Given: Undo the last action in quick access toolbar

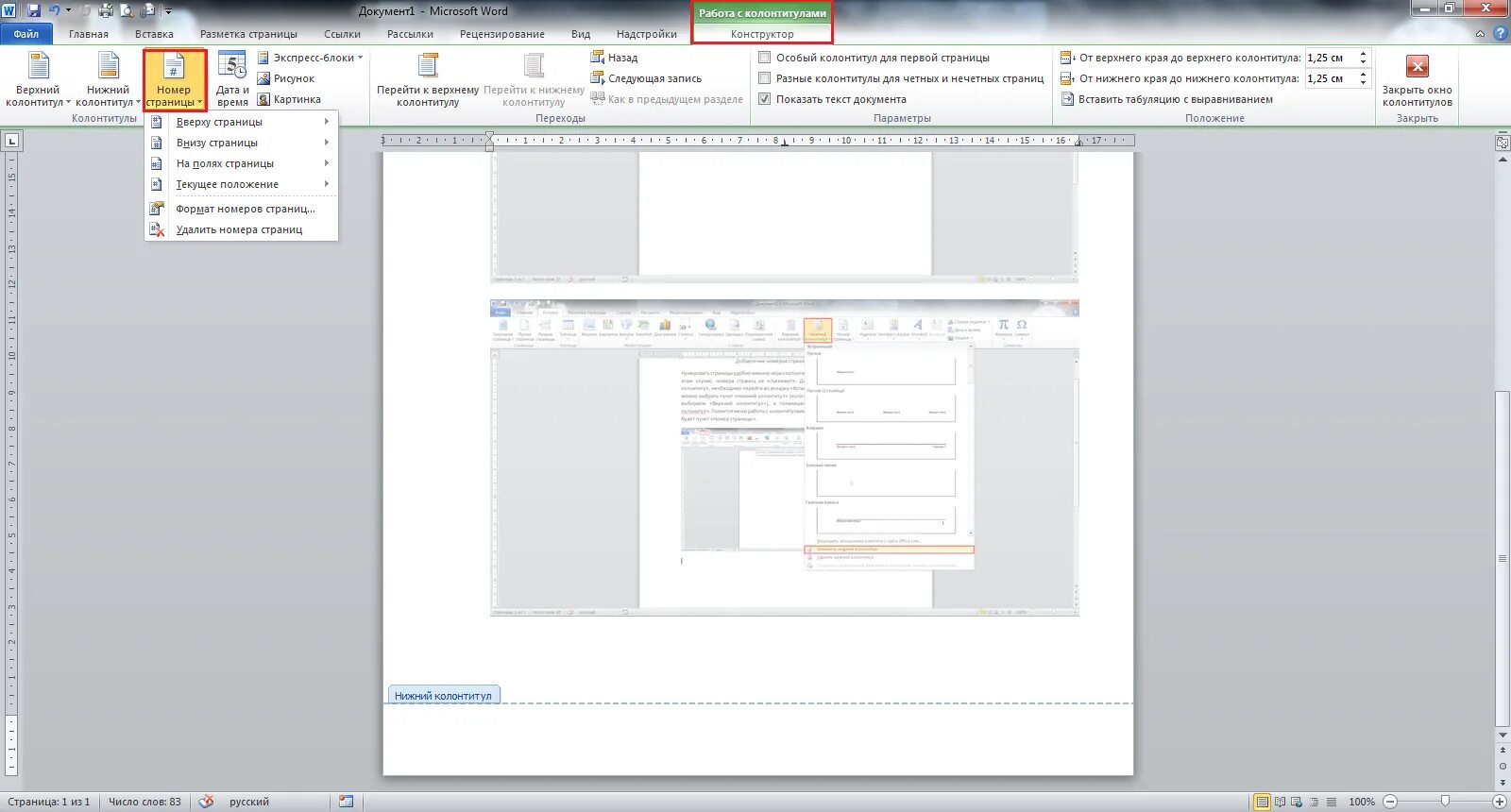Looking at the screenshot, I should tap(54, 11).
